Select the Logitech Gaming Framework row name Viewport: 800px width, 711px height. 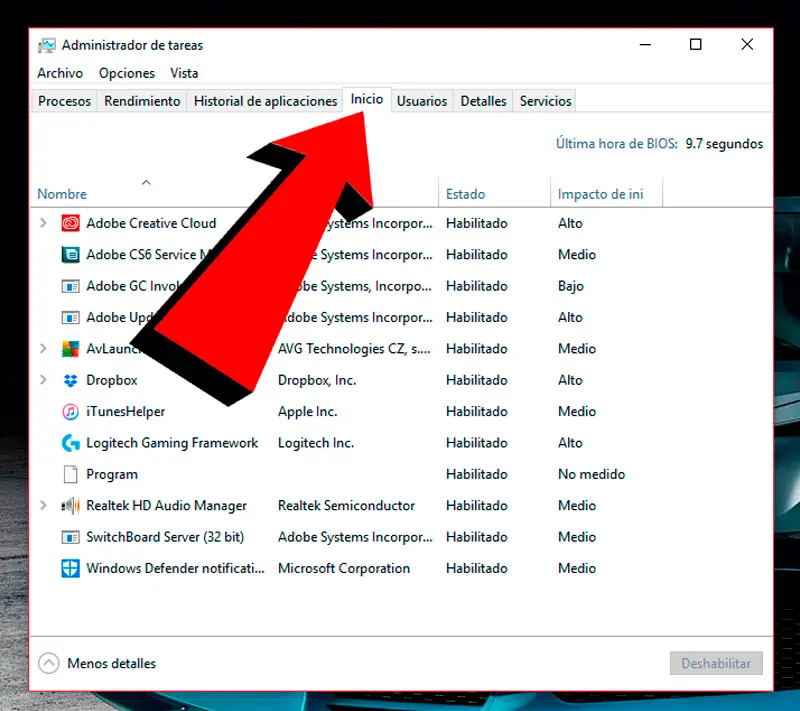click(172, 443)
